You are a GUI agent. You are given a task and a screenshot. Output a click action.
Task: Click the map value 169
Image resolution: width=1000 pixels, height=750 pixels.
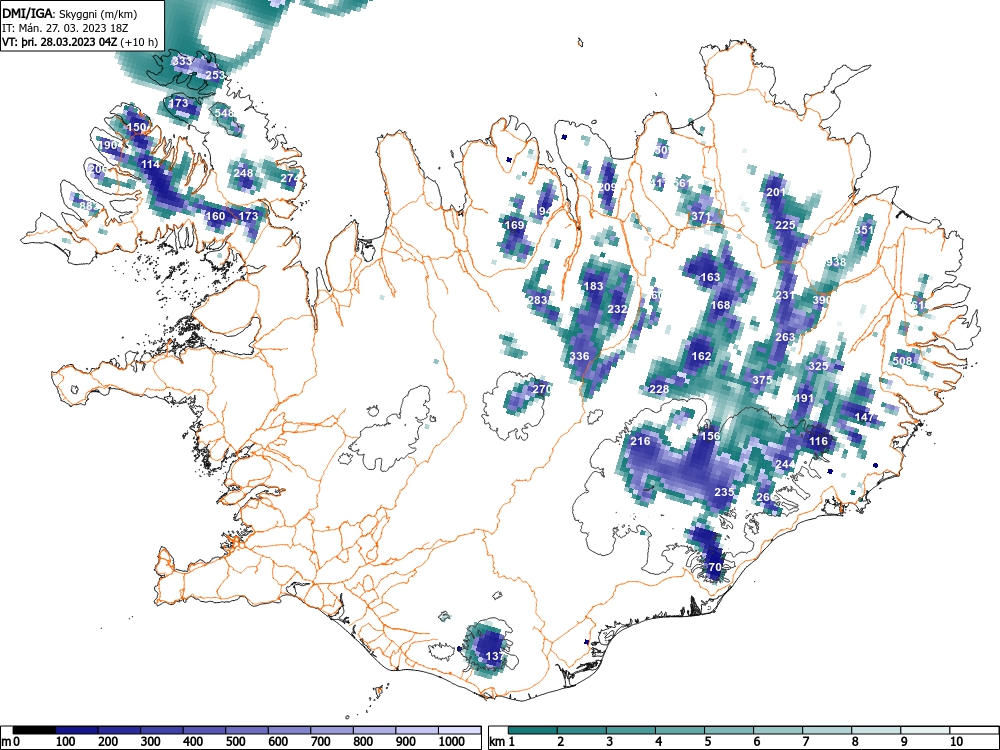[514, 224]
